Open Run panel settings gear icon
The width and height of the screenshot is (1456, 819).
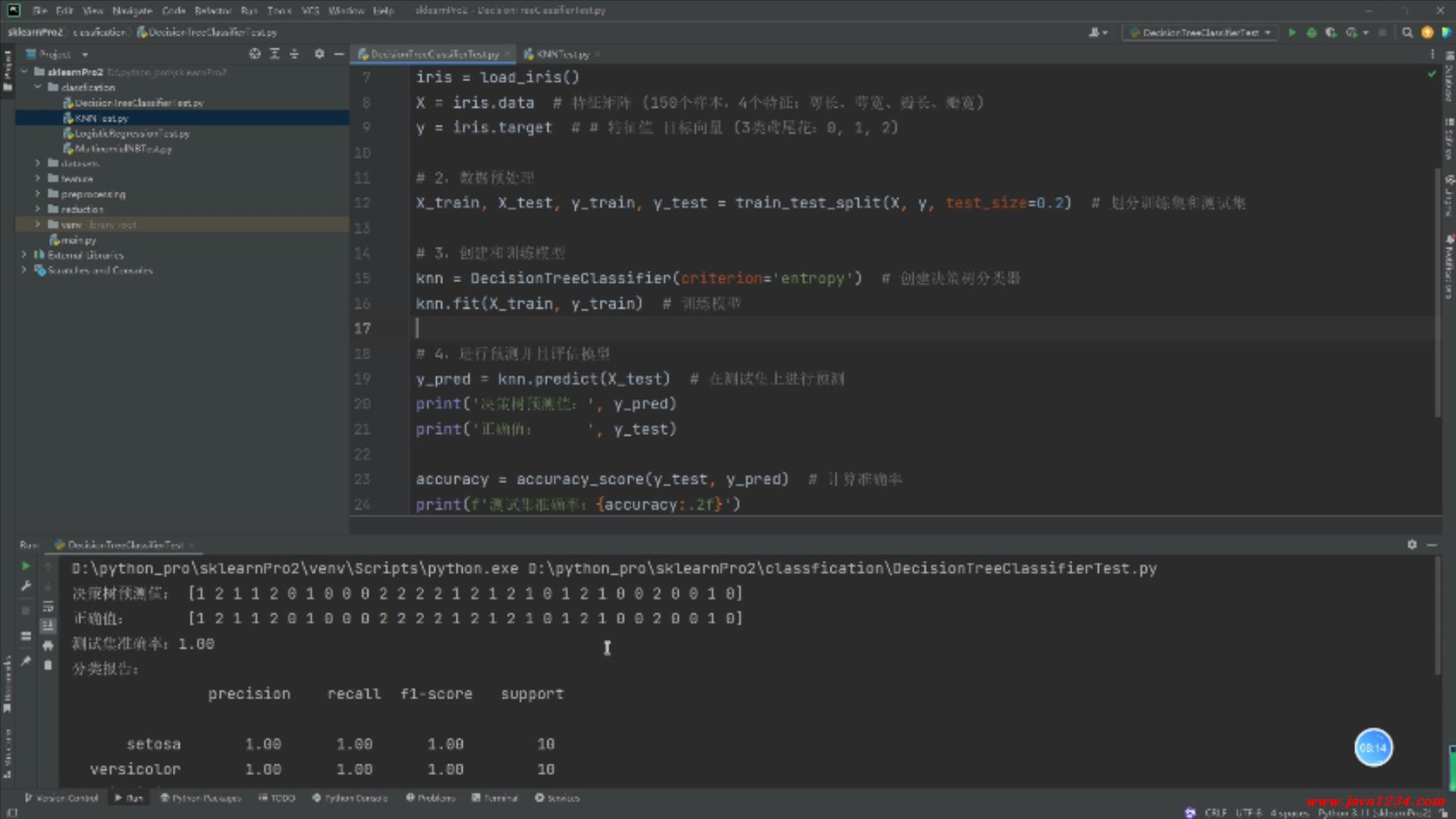(1411, 544)
